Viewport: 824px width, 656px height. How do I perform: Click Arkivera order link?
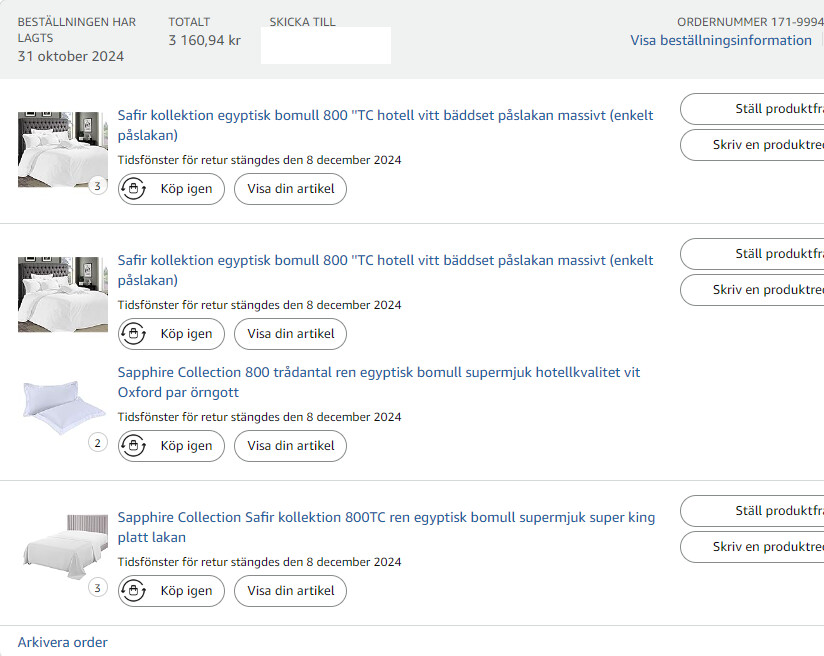(x=63, y=642)
